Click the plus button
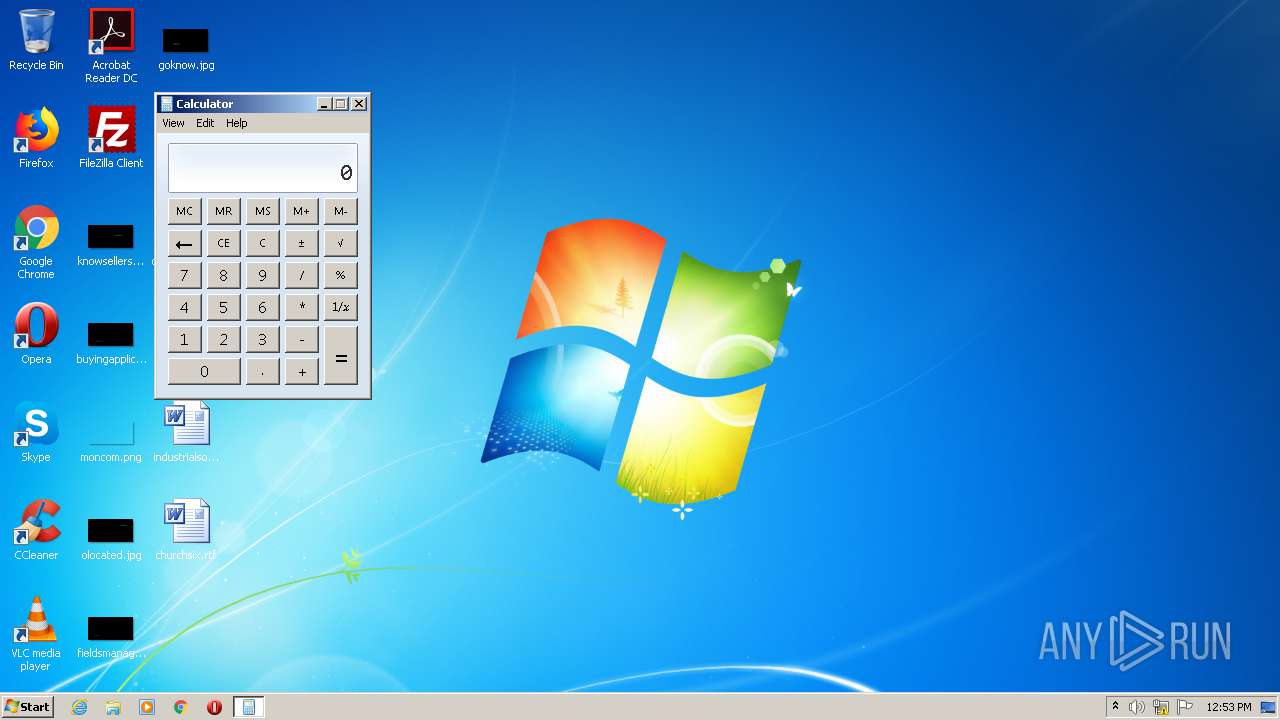Viewport: 1280px width, 720px height. [301, 371]
